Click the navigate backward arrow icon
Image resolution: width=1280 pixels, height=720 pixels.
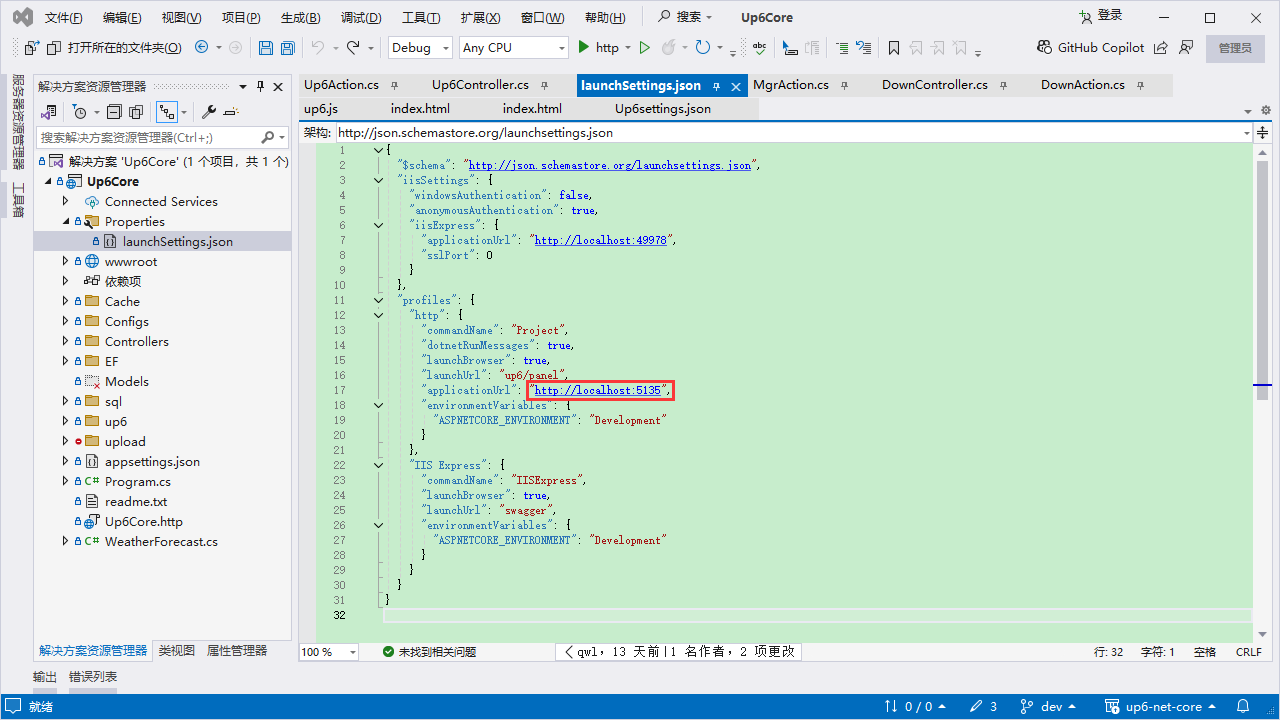[x=202, y=47]
